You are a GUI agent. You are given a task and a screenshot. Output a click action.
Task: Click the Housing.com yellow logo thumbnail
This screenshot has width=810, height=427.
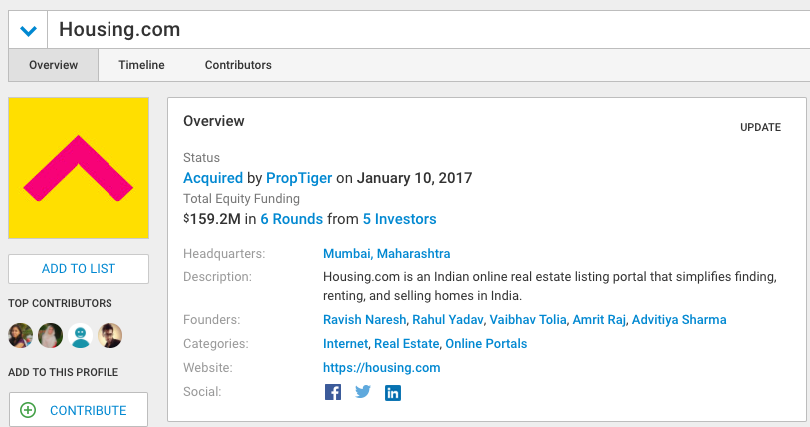tap(78, 167)
